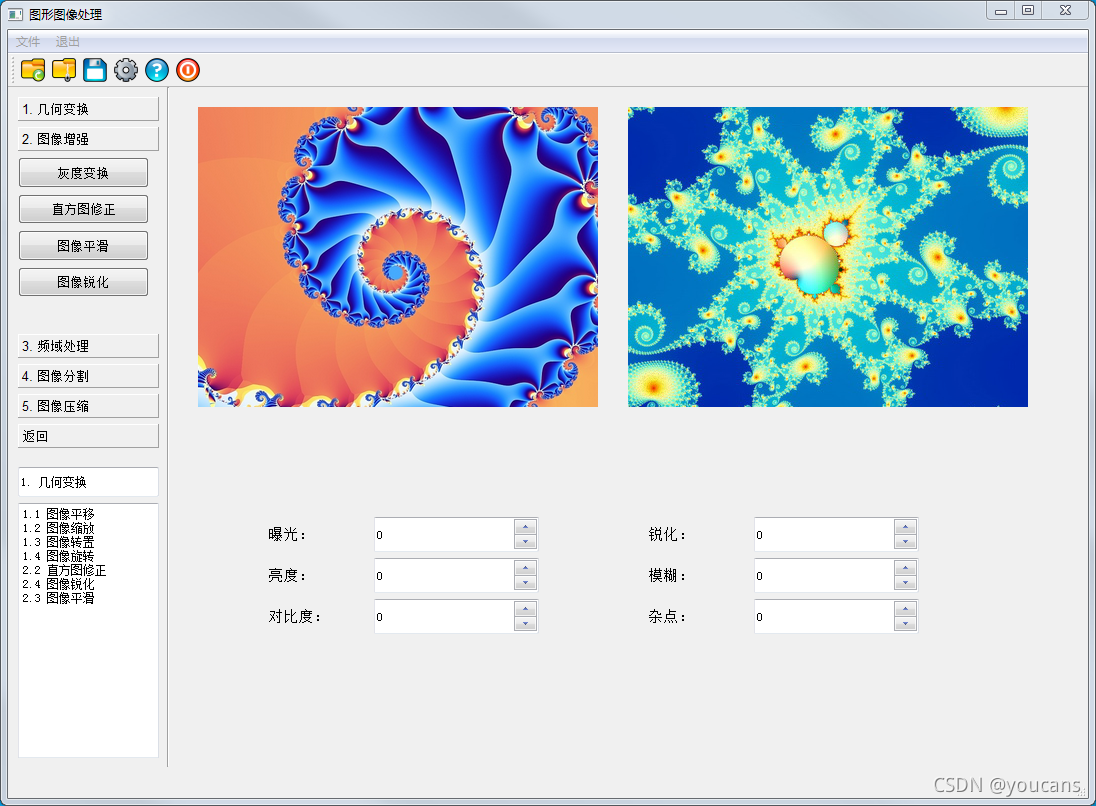Open an image using the folder toolbar icon
Viewport: 1096px width, 806px height.
32,70
